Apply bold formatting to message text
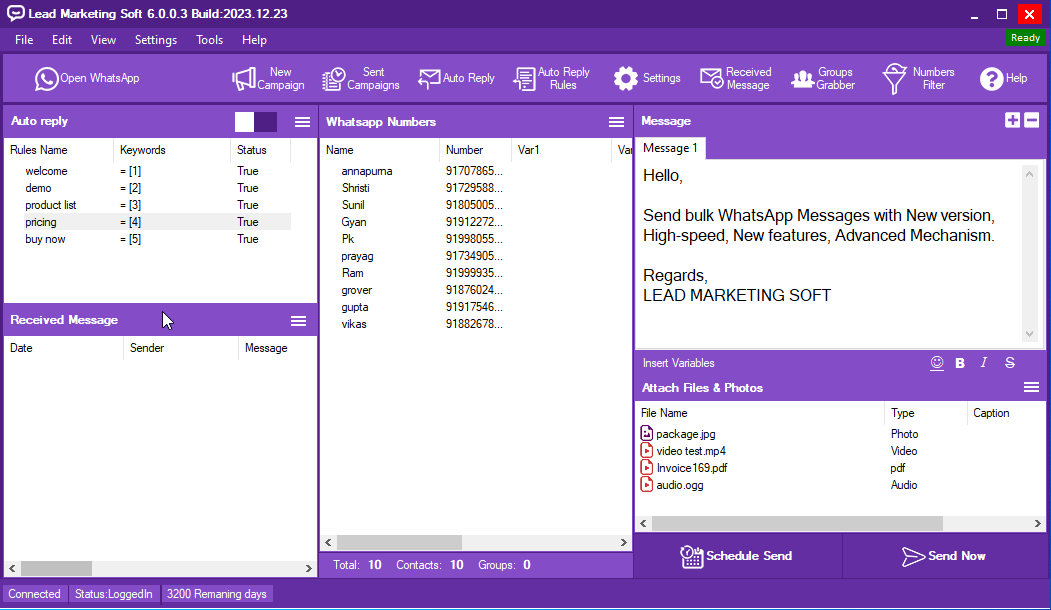The width and height of the screenshot is (1051, 610). tap(960, 363)
